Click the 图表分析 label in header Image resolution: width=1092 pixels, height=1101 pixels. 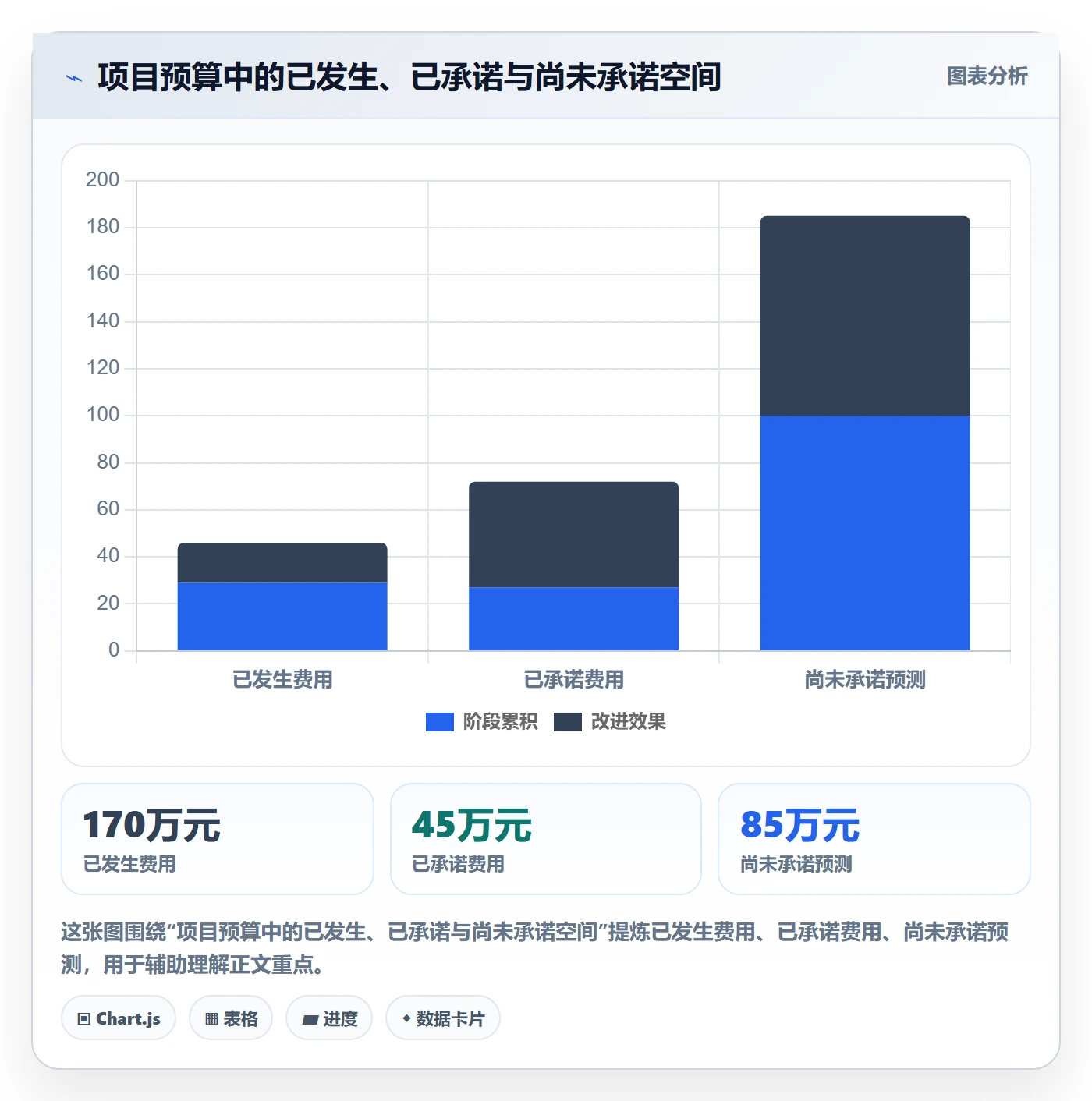point(987,76)
